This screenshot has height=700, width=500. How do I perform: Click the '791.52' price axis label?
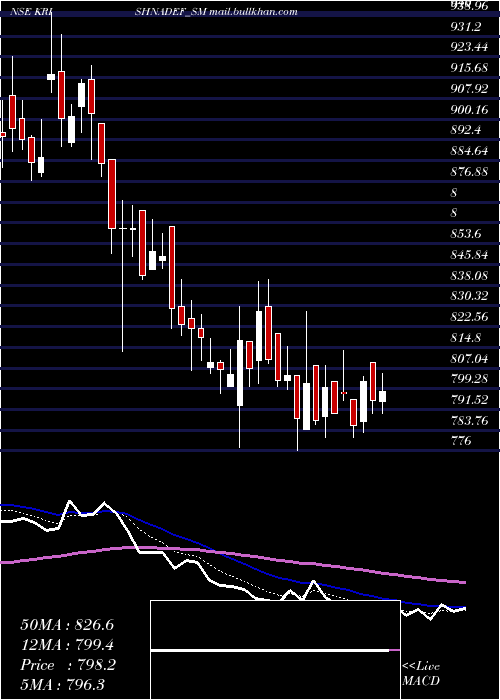click(x=469, y=400)
